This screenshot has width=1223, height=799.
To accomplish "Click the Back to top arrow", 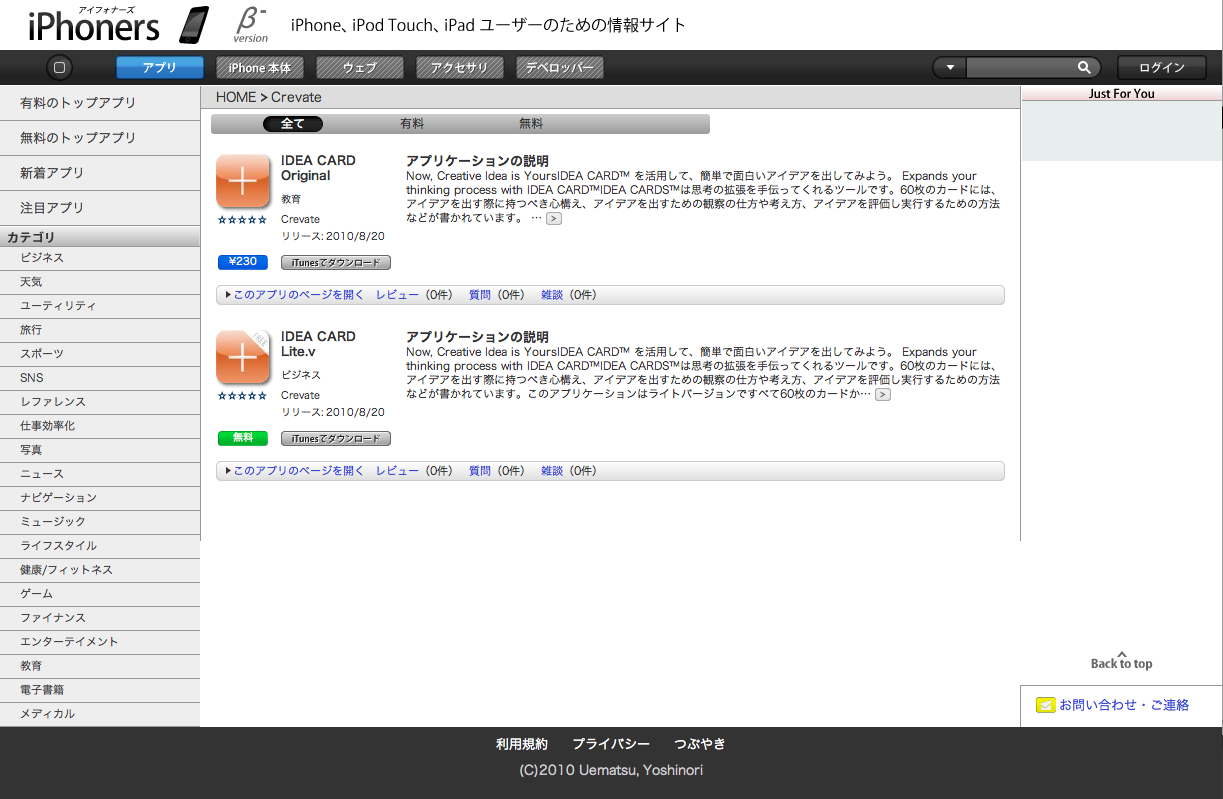I will pyautogui.click(x=1121, y=660).
